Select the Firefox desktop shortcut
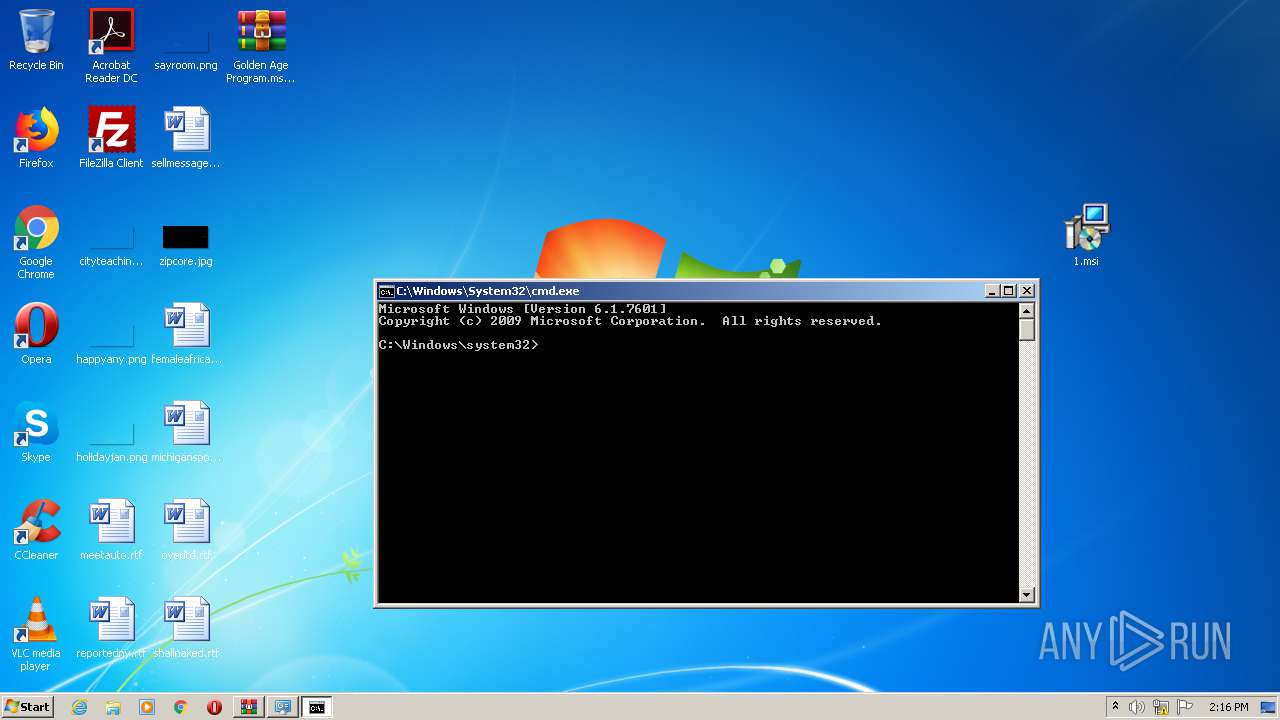This screenshot has width=1280, height=720. pos(36,138)
